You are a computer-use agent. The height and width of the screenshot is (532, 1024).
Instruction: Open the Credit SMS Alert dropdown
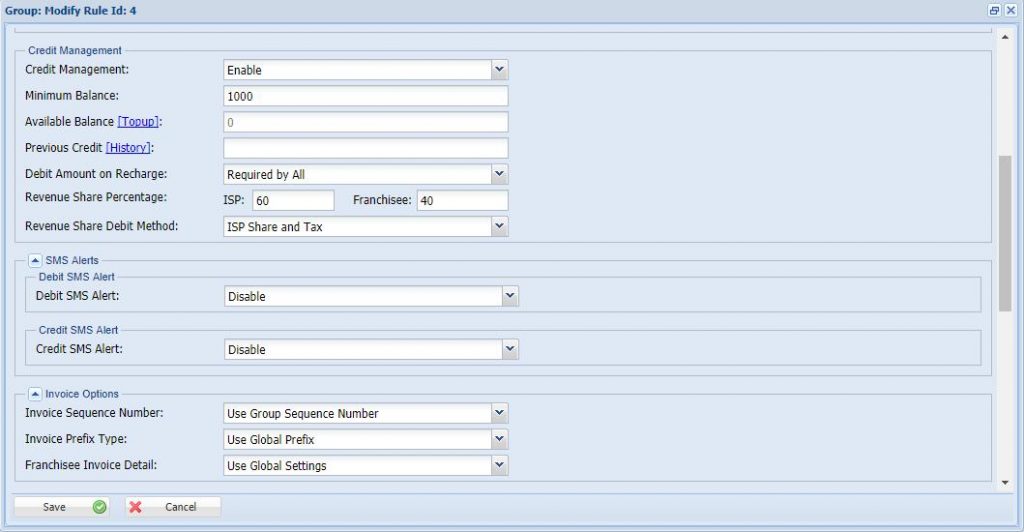tap(510, 349)
